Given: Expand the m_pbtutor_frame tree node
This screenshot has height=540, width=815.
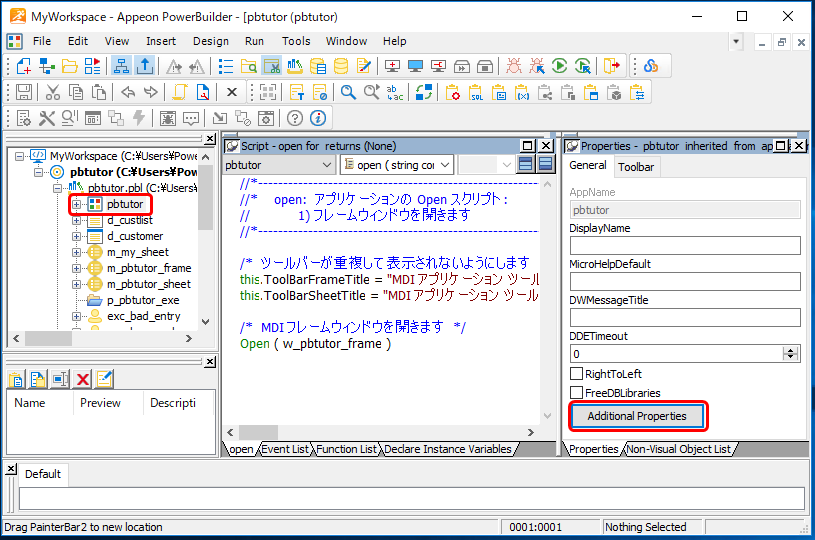Looking at the screenshot, I should click(x=76, y=269).
